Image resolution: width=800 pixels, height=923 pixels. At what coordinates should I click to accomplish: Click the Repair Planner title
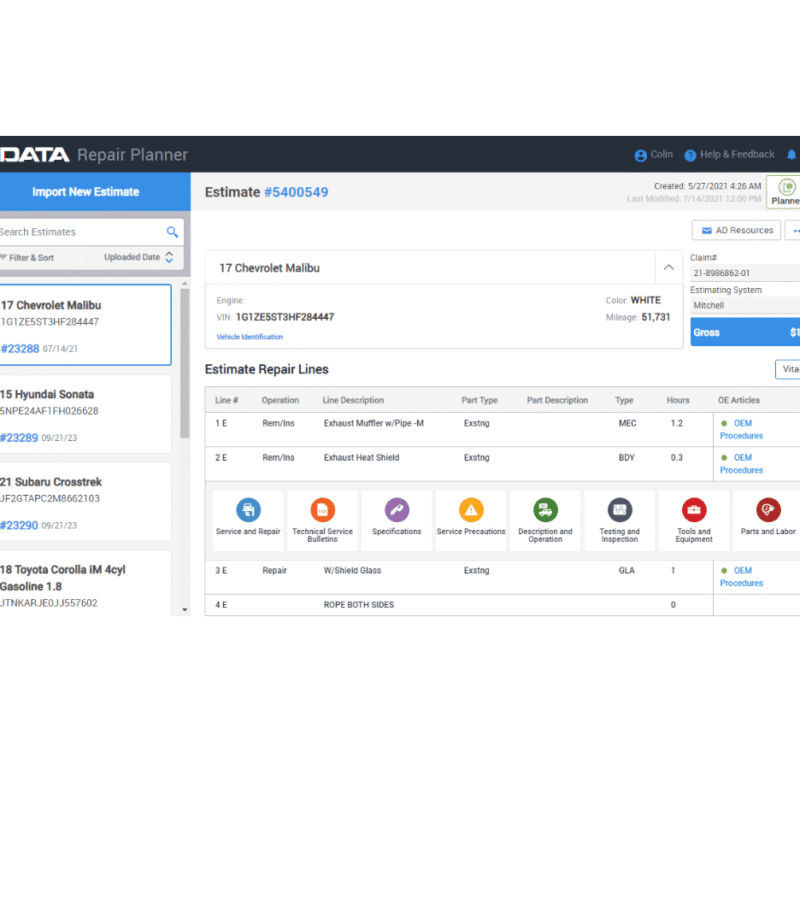coord(132,155)
